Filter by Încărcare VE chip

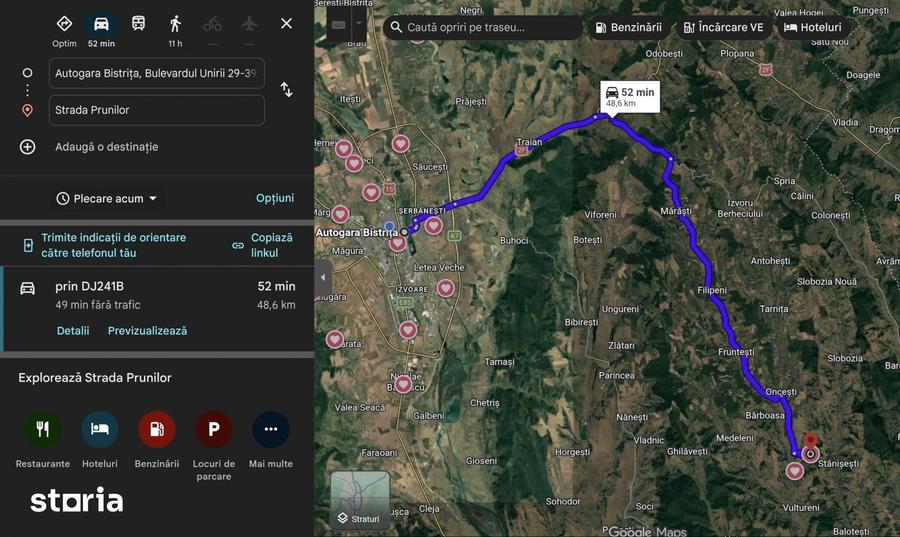pyautogui.click(x=724, y=27)
